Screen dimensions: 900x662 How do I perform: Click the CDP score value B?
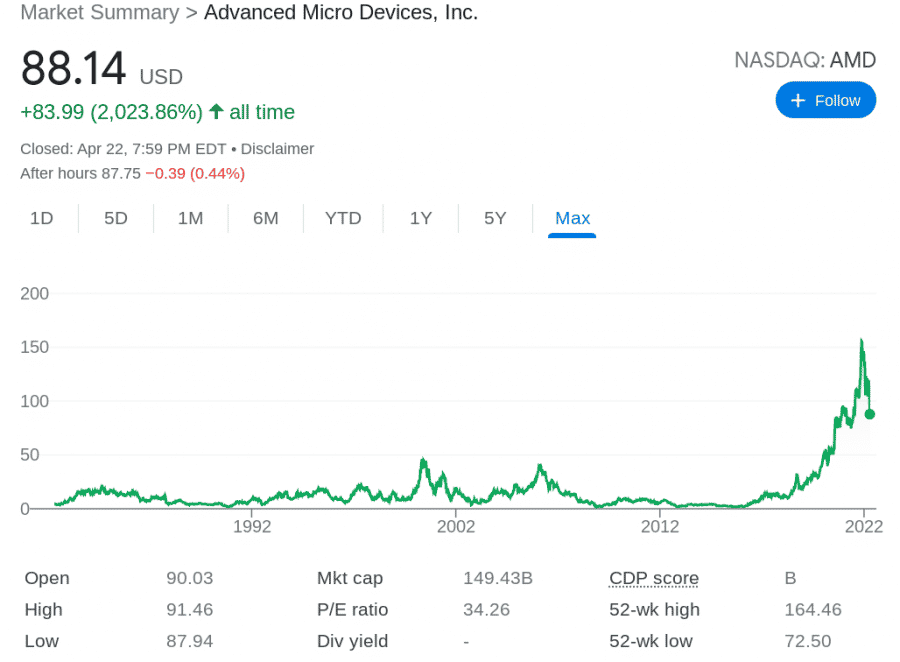(x=790, y=578)
